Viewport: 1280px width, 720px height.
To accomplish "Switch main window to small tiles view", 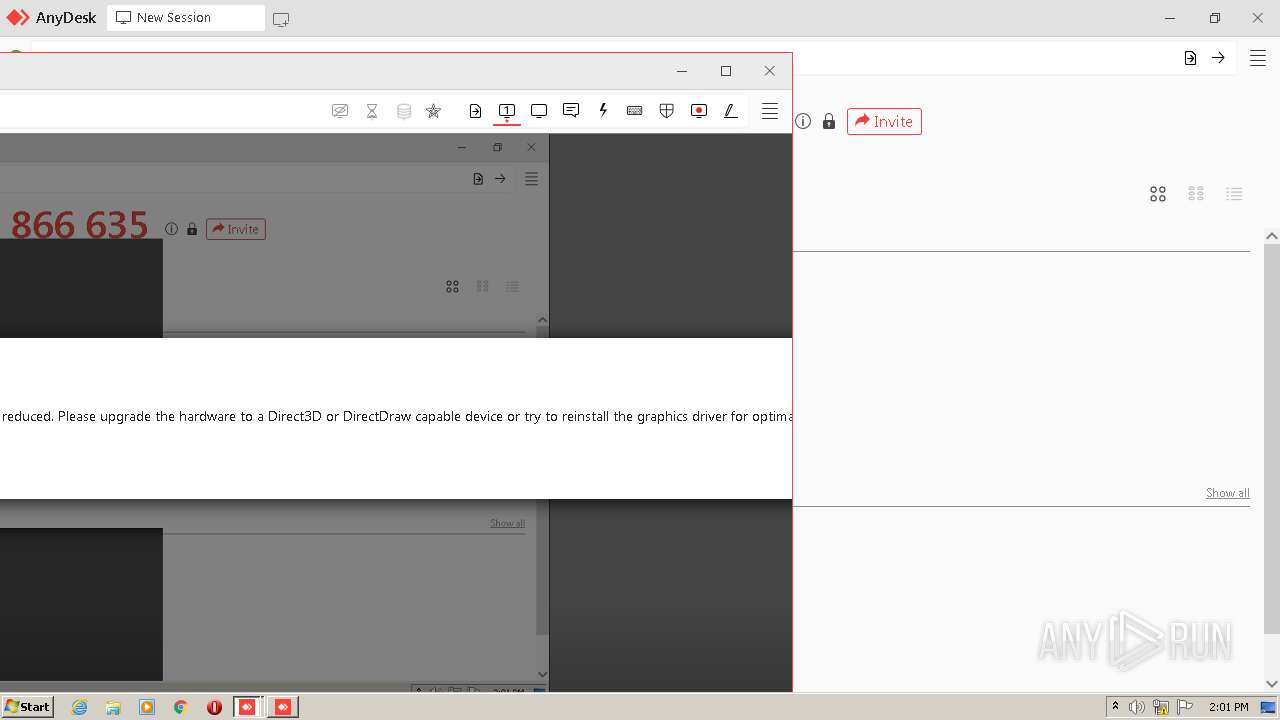I will coord(1196,194).
